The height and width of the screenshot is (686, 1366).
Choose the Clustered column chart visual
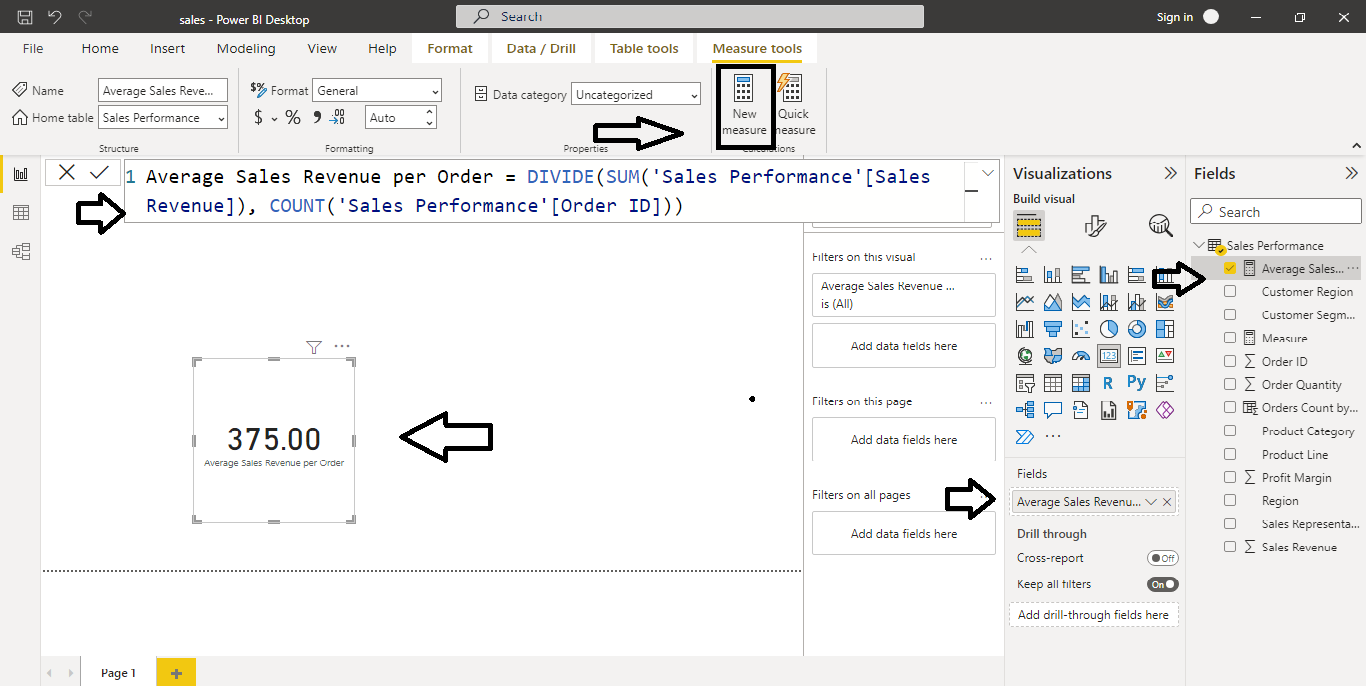point(1109,275)
